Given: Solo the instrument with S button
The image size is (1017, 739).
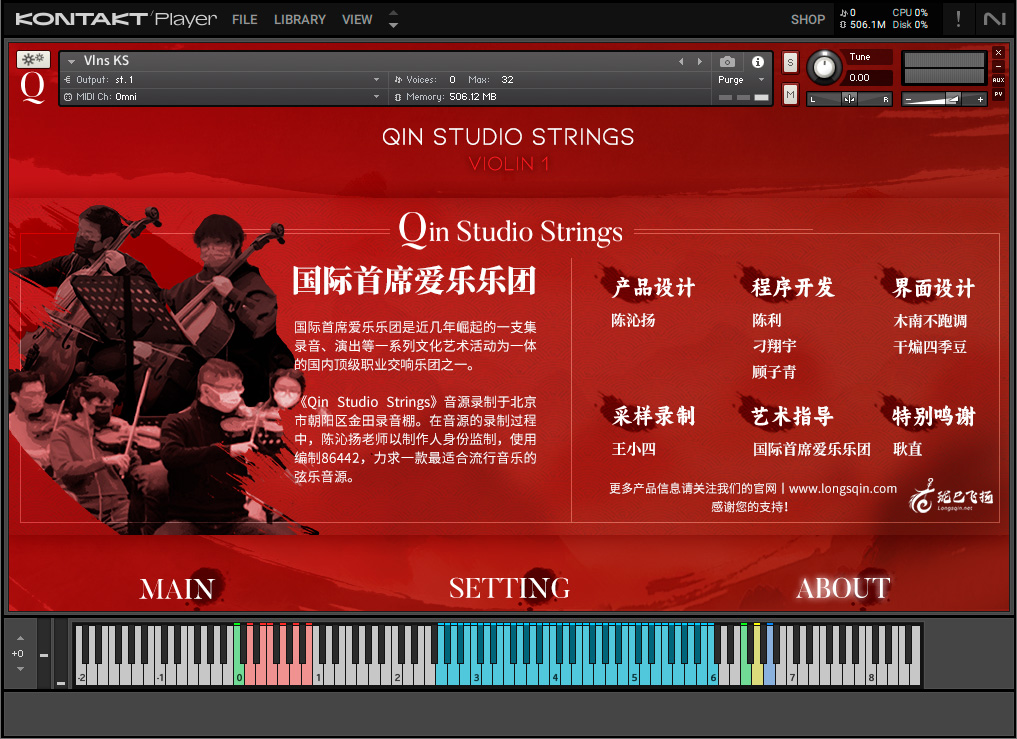Looking at the screenshot, I should [x=790, y=63].
